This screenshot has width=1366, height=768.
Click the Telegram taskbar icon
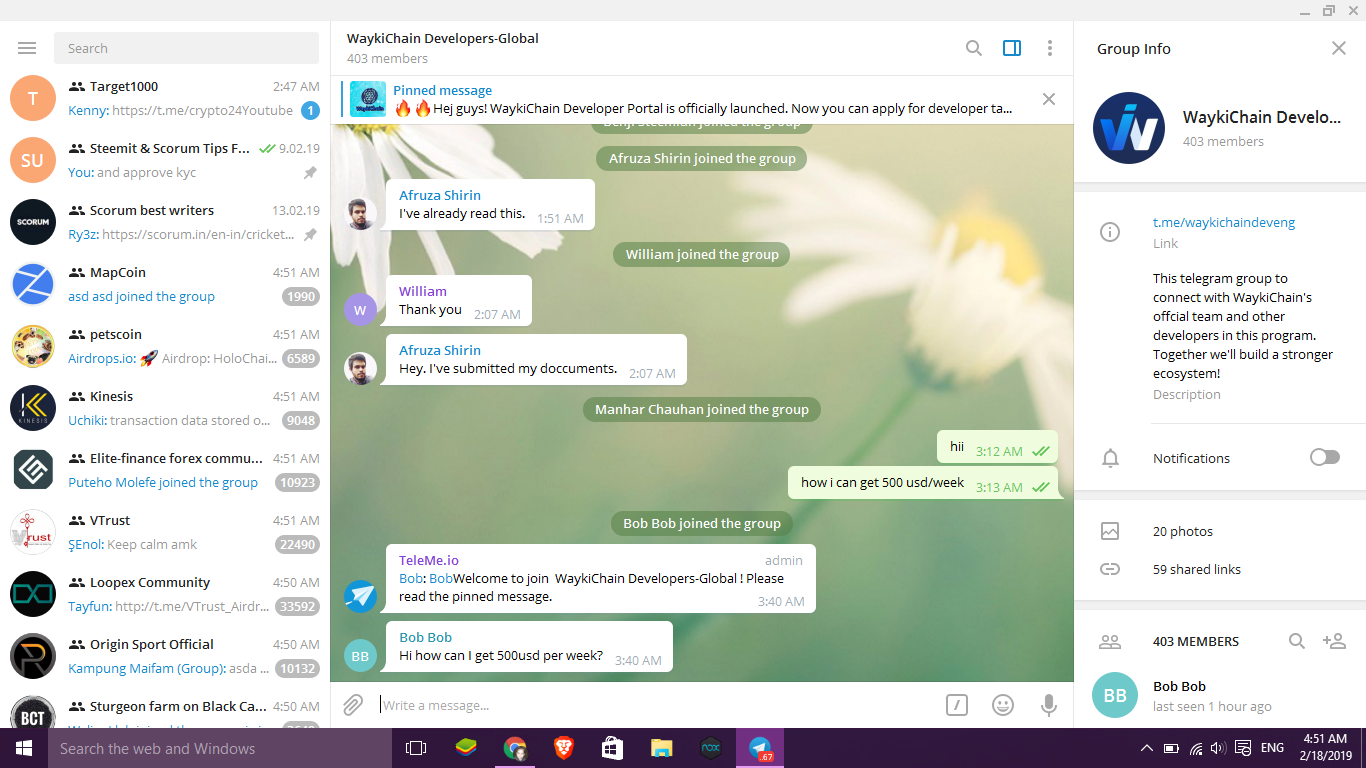(x=760, y=748)
